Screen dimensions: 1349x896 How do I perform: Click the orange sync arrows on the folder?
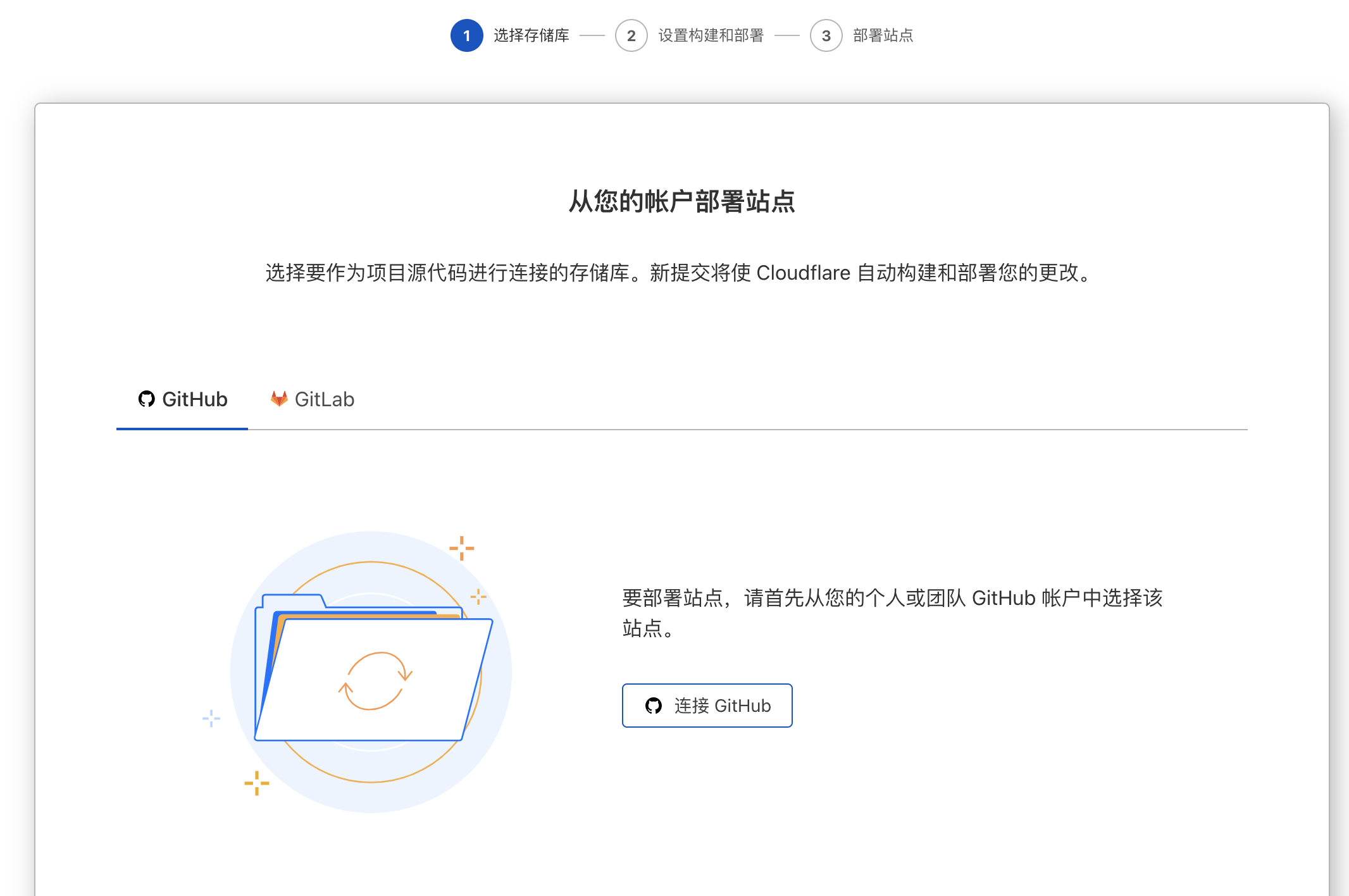click(x=375, y=681)
